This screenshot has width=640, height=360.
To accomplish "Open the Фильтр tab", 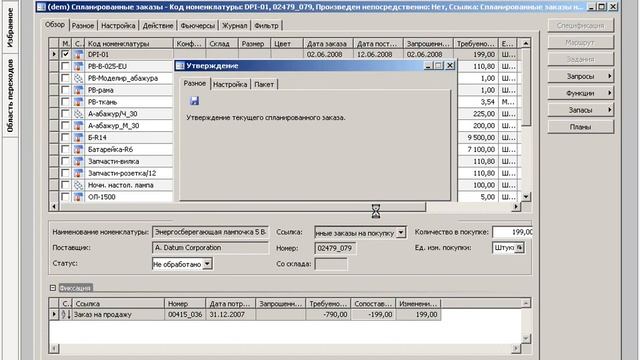I will pyautogui.click(x=266, y=25).
